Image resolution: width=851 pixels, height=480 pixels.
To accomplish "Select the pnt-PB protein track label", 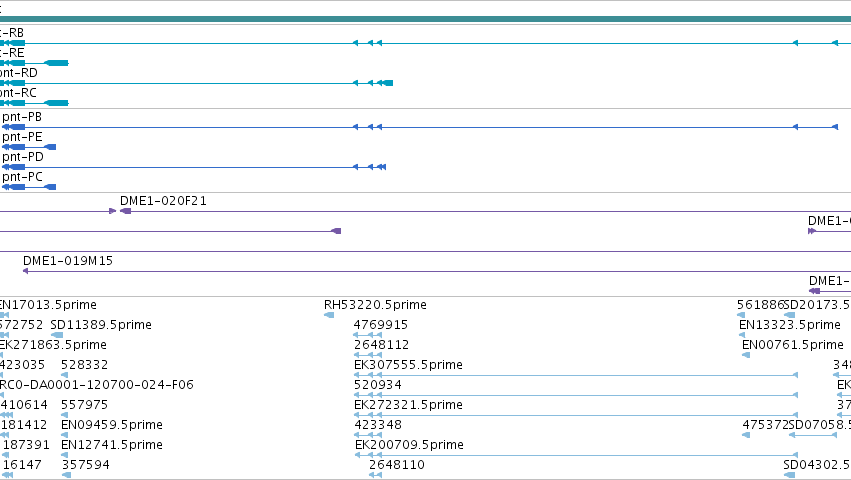I will 22,117.
